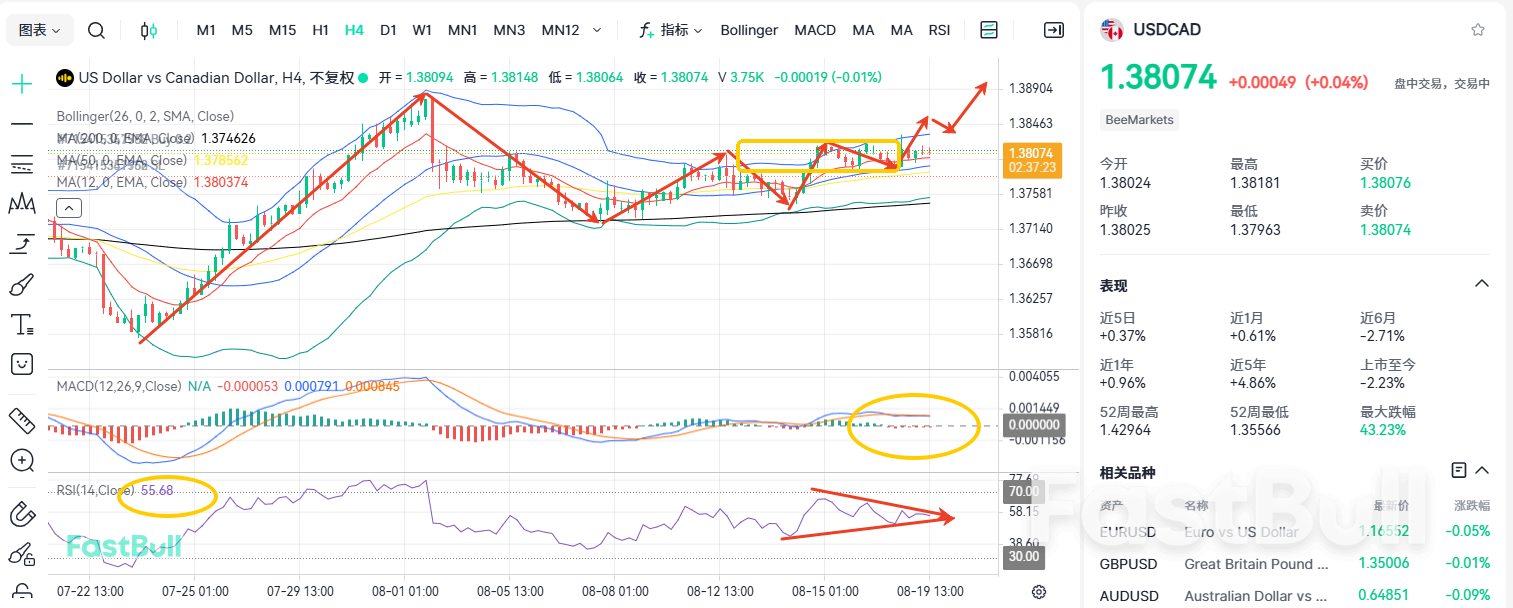Select the ruler measurement tool
Image resolution: width=1513 pixels, height=608 pixels.
click(x=21, y=420)
